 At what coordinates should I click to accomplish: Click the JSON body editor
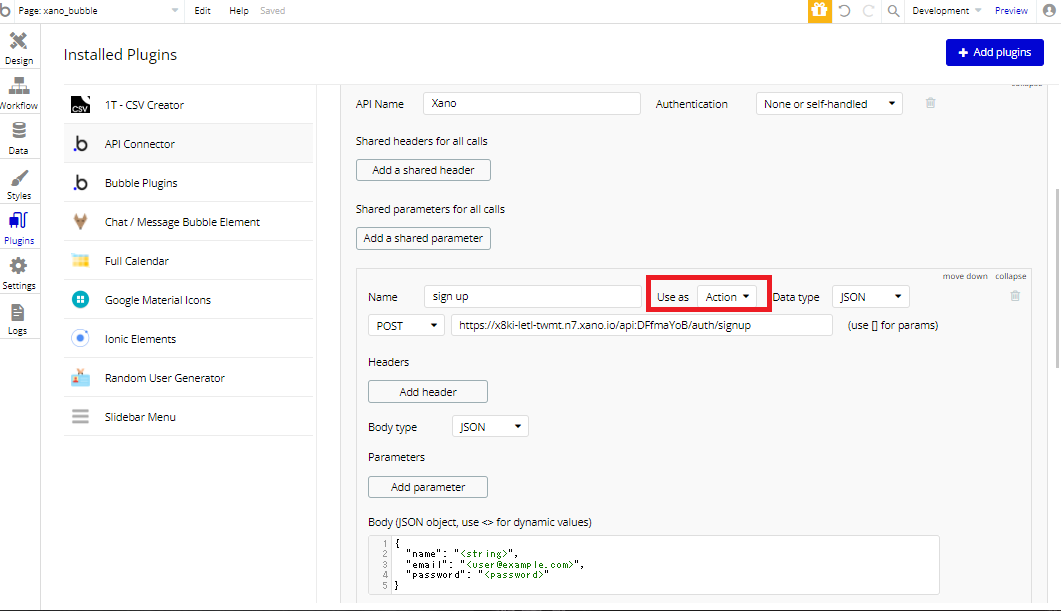click(654, 565)
